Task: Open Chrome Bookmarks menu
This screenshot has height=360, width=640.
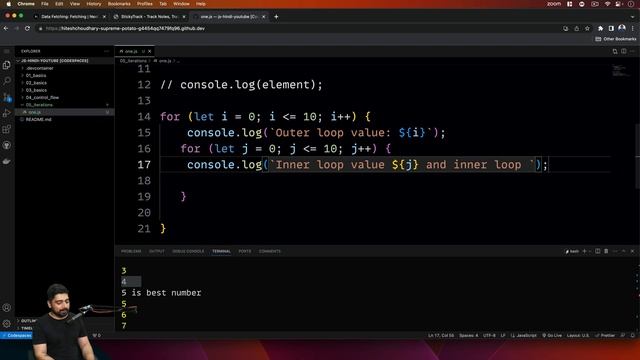Action: 119,4
